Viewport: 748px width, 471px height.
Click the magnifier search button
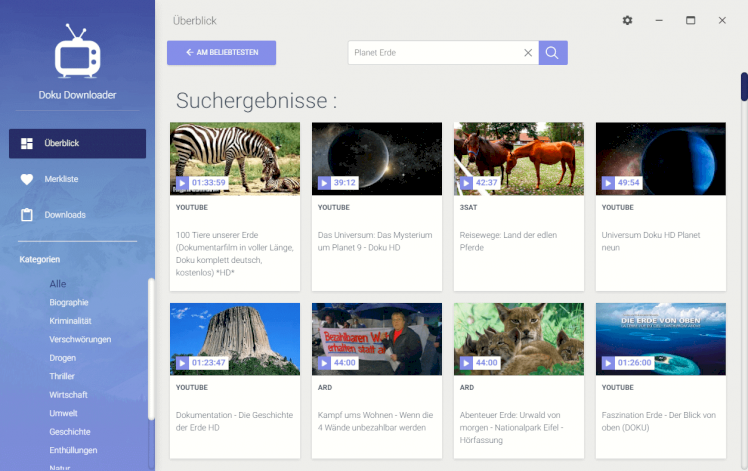point(553,53)
